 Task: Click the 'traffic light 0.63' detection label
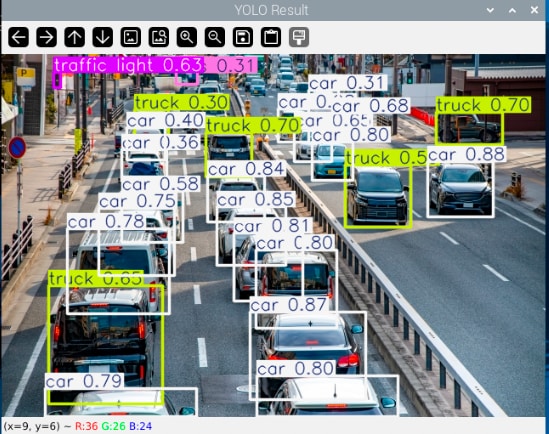click(x=128, y=65)
